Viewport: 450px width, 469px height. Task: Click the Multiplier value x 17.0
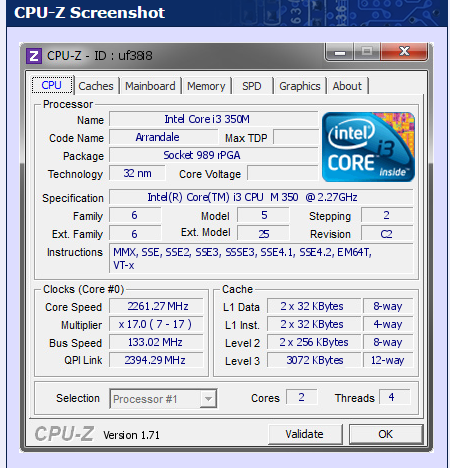click(156, 324)
